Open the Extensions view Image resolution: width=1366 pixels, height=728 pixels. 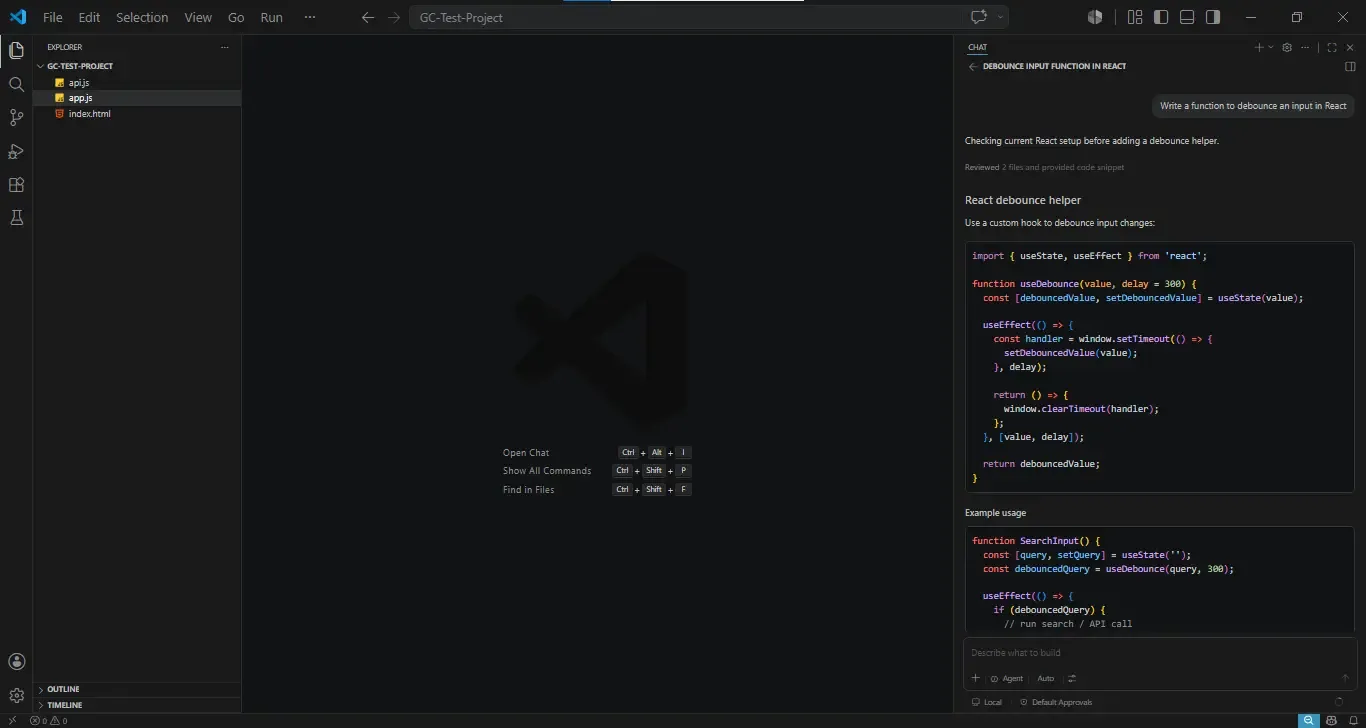point(16,185)
